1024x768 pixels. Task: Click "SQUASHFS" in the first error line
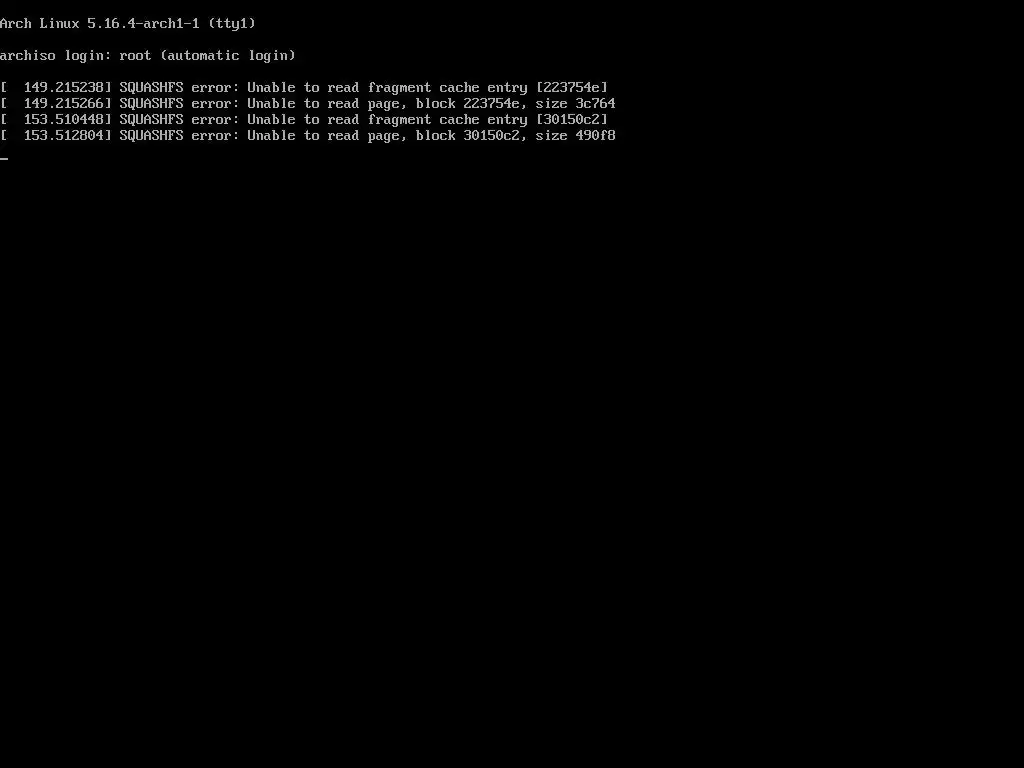pyautogui.click(x=152, y=88)
